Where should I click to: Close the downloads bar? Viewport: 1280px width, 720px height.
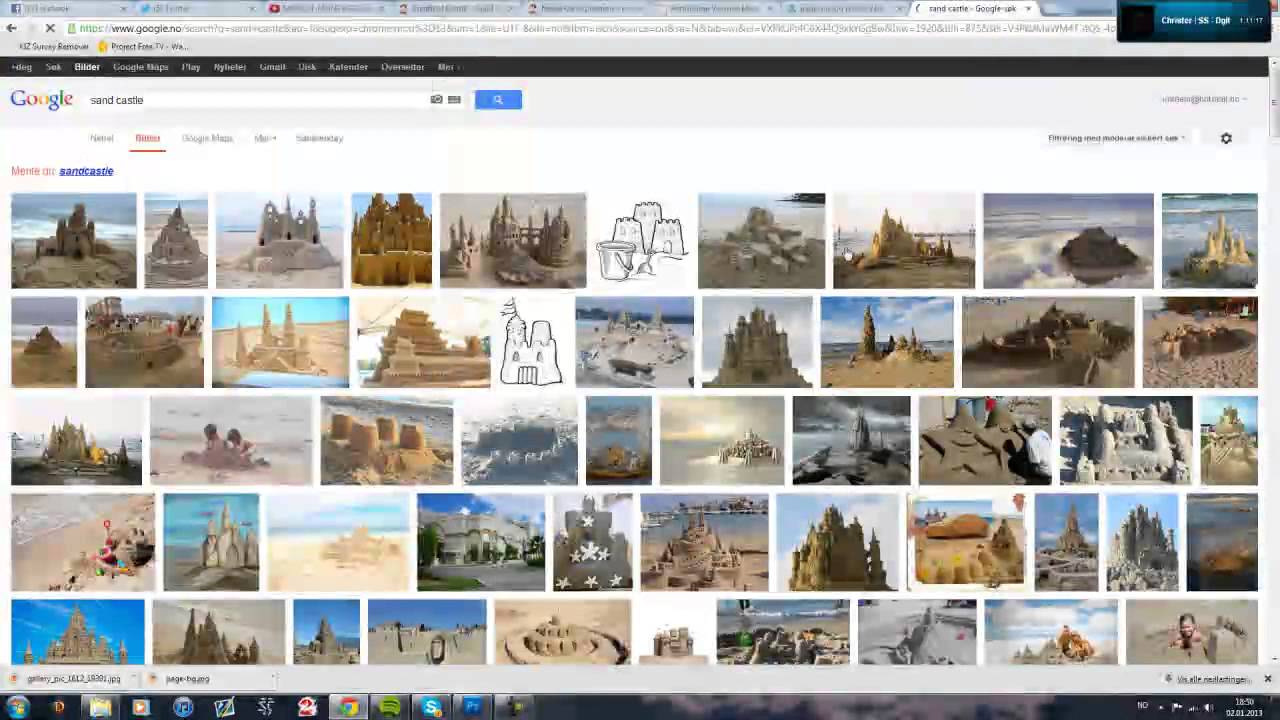click(x=1267, y=679)
